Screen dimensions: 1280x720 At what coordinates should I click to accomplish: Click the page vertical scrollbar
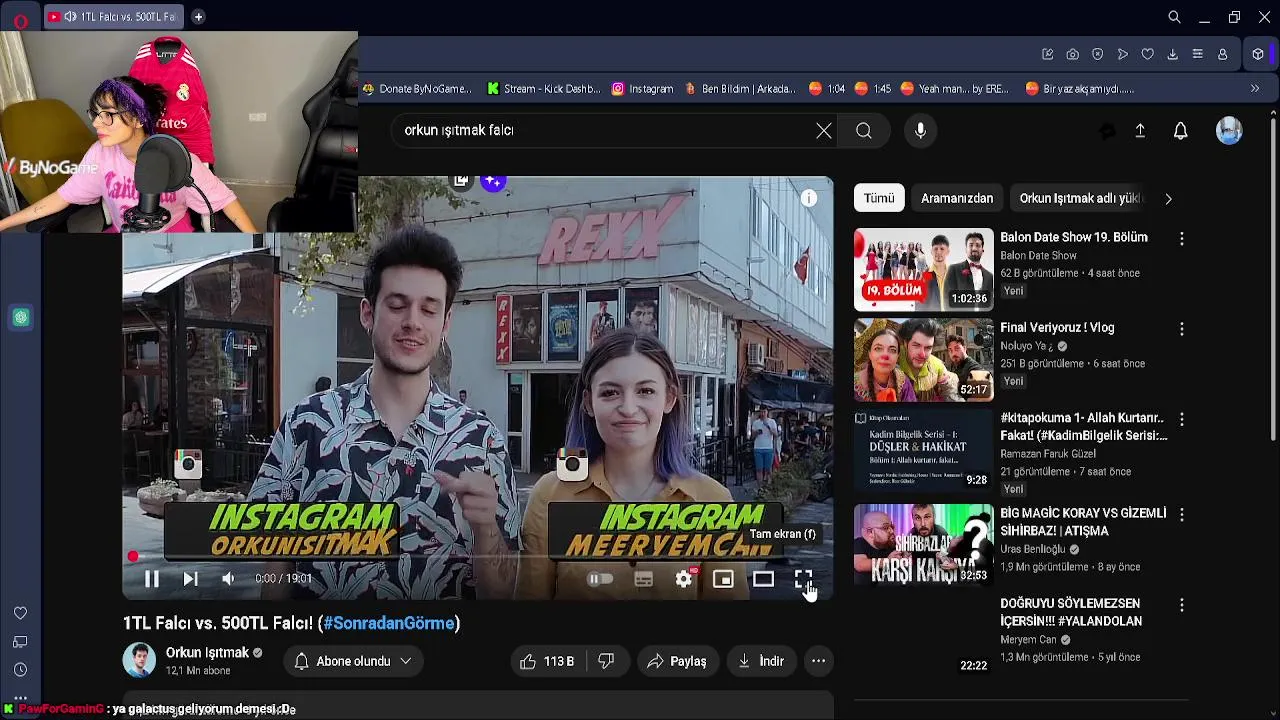coord(1273,280)
